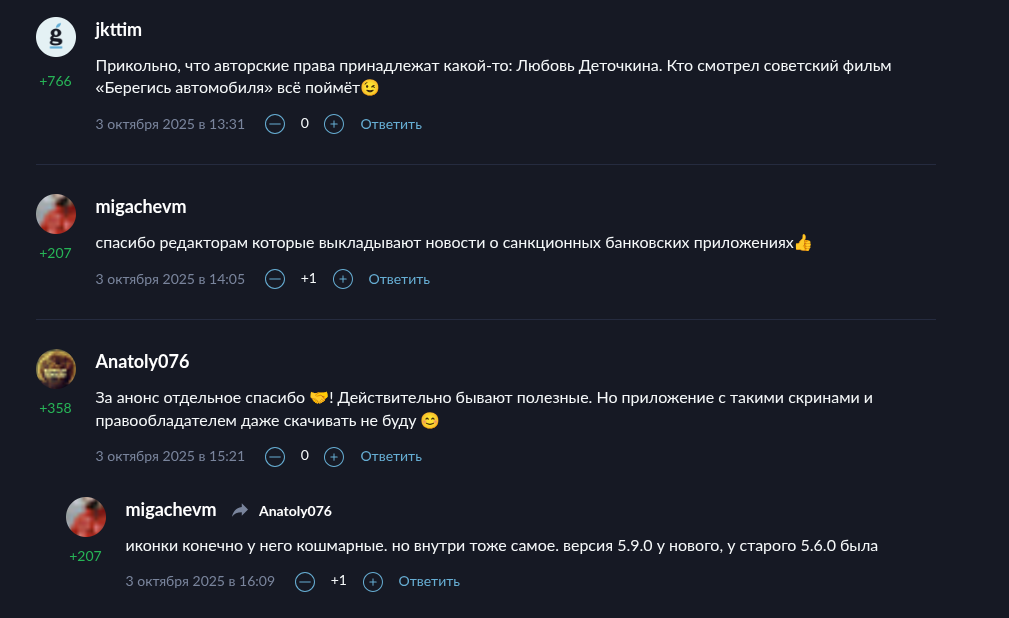Open the timestamp 3 октября 2025 в 15:21

point(170,456)
